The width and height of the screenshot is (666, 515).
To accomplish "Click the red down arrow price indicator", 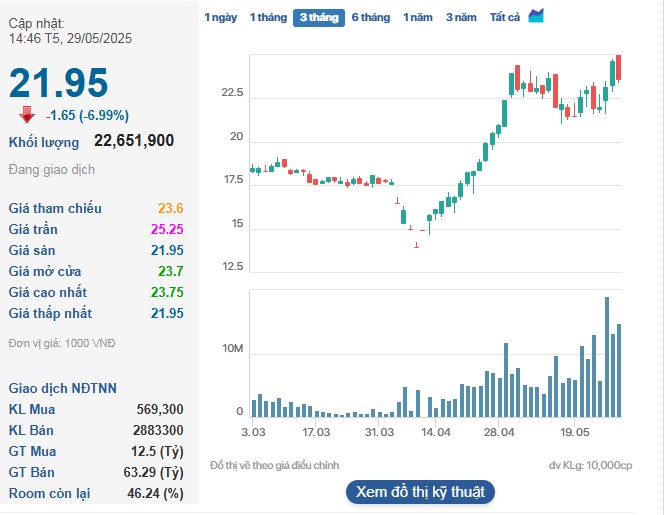I will pos(27,114).
